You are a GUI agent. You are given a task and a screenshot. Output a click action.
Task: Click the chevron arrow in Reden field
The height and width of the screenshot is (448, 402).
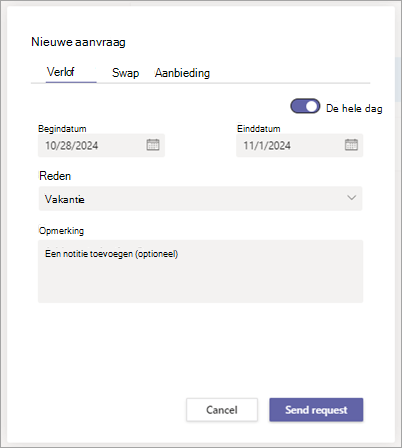351,198
